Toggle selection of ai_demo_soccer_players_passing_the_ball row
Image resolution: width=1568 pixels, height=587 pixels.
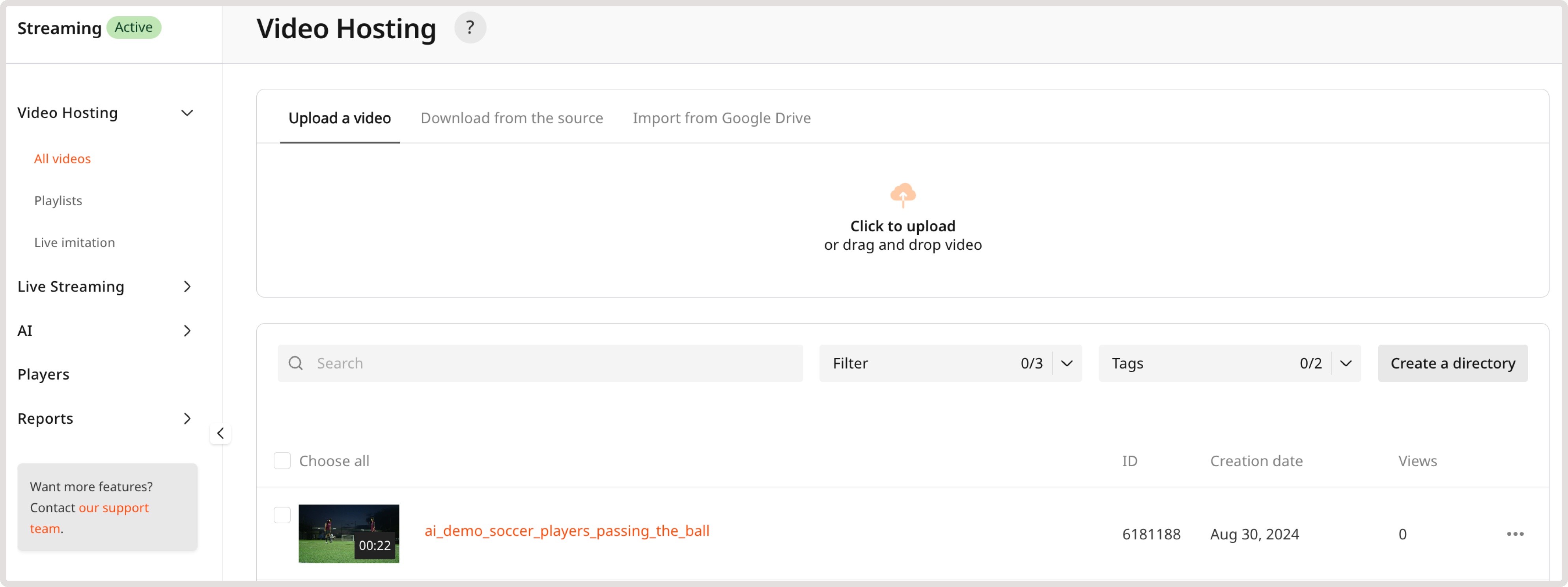tap(282, 514)
